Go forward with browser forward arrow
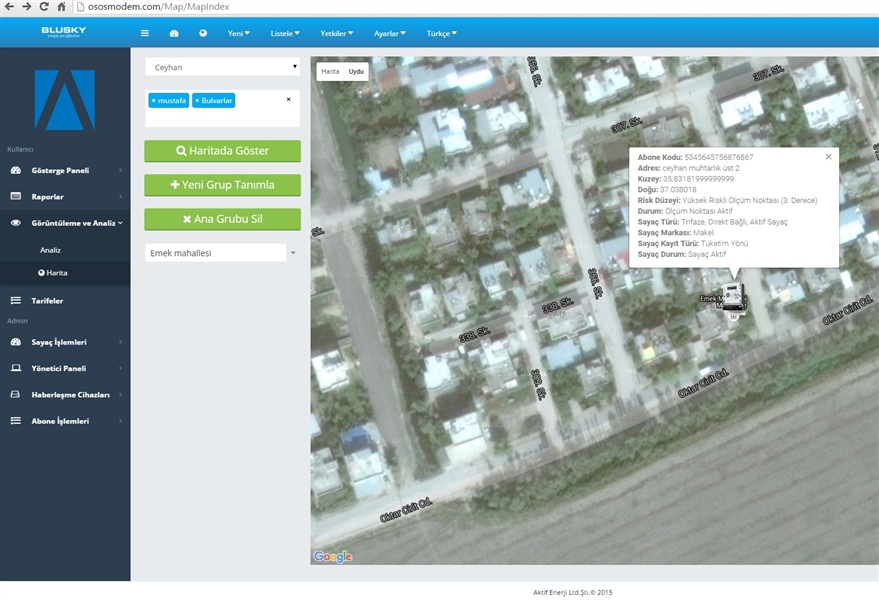Screen dimensions: 879x600 [26, 7]
